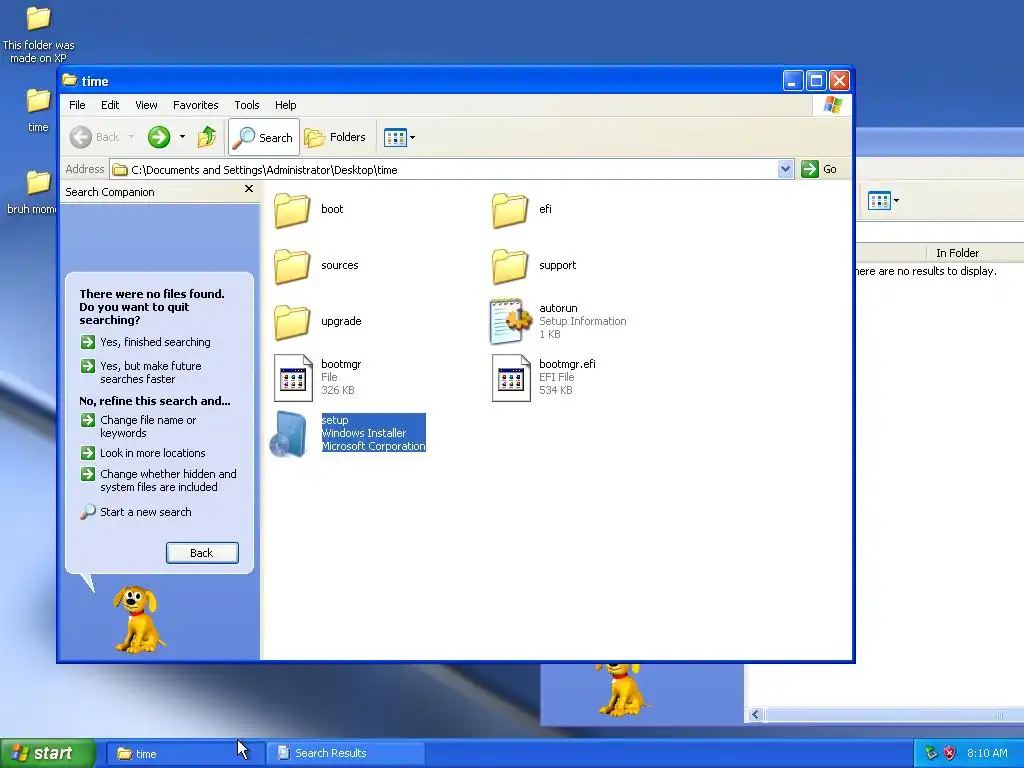Click the Rover search dog character
This screenshot has width=1024, height=768.
pos(138,619)
